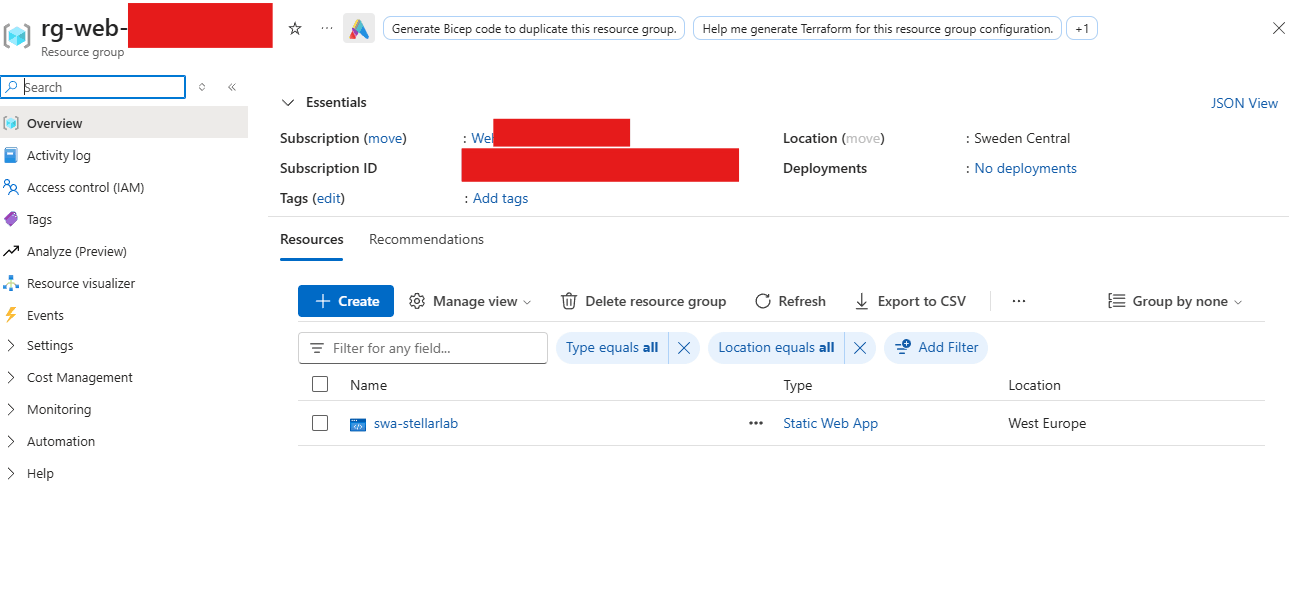Open the Azure Copilot icon

[358, 29]
